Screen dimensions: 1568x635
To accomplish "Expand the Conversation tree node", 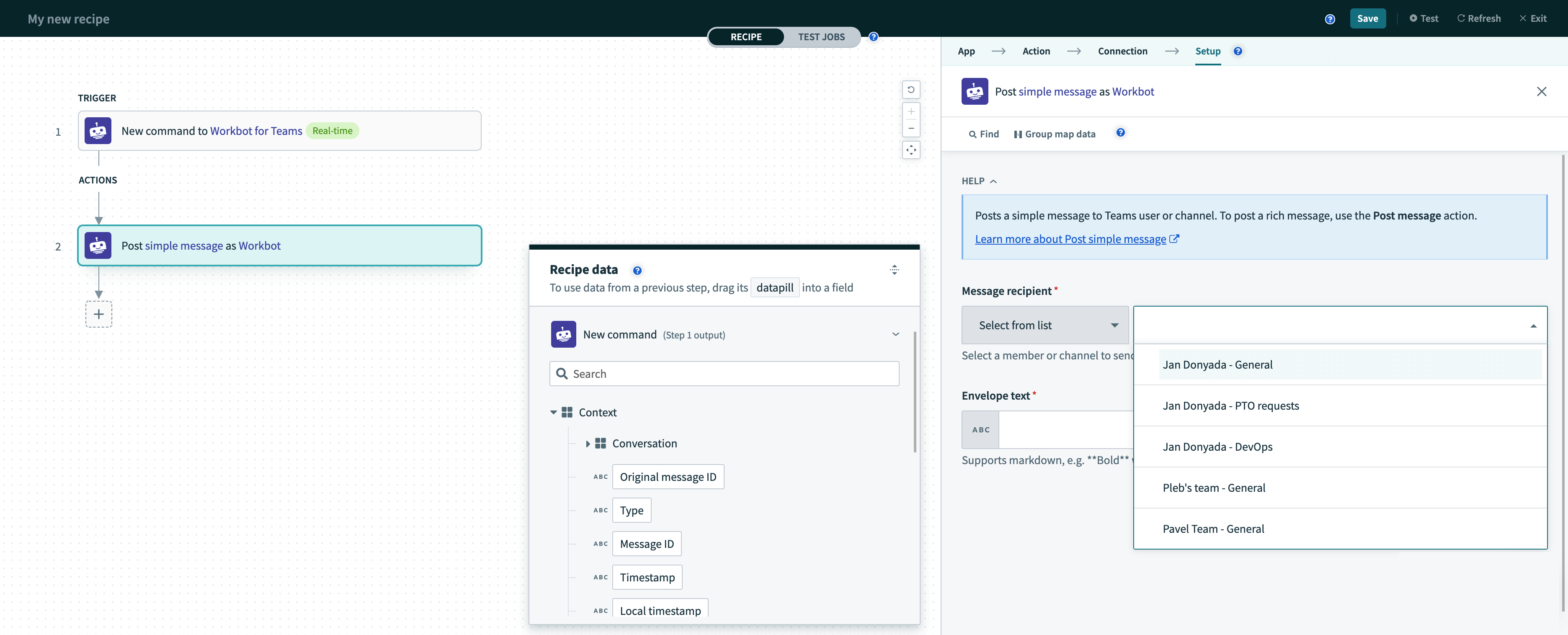I will (x=588, y=444).
